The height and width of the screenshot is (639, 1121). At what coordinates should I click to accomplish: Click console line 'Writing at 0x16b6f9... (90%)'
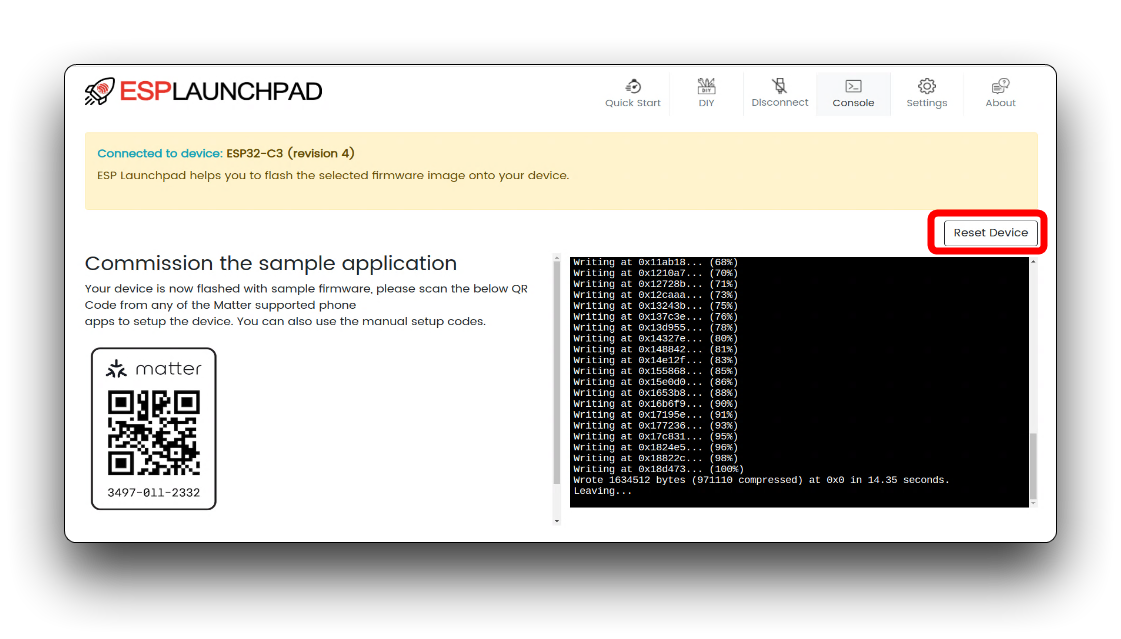point(656,404)
